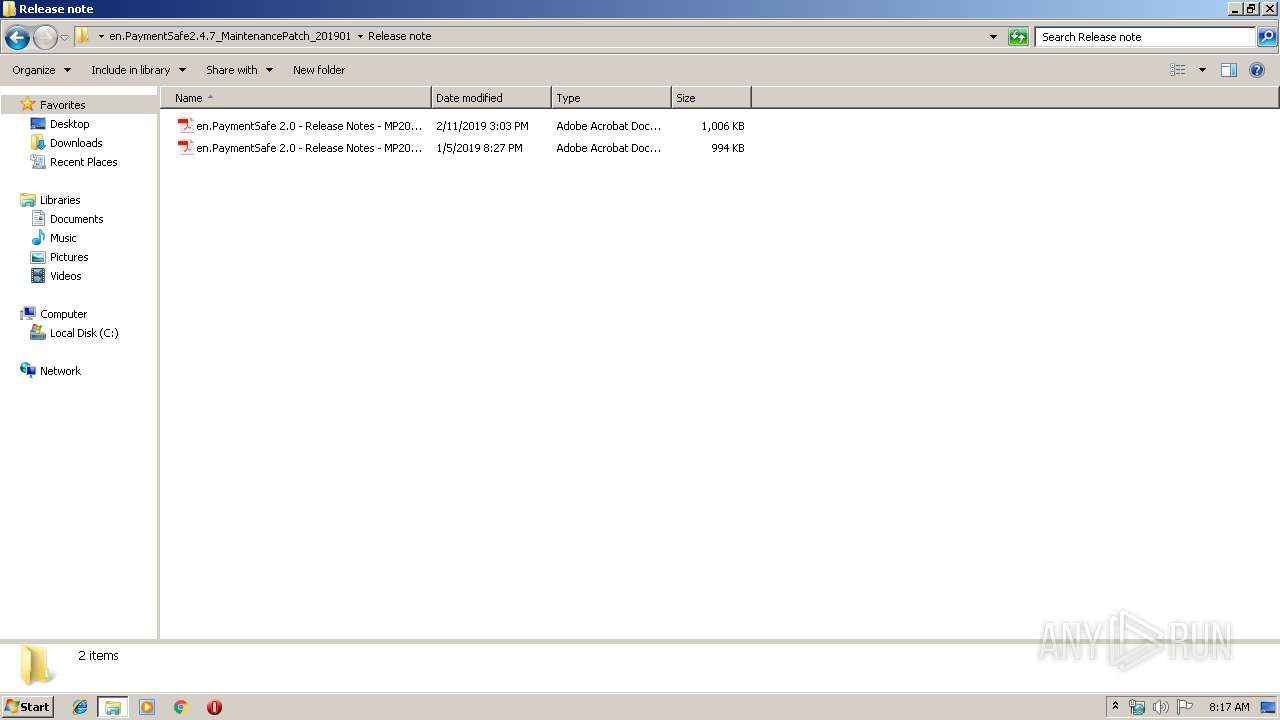Open the recent pages dropdown arrow

64,38
